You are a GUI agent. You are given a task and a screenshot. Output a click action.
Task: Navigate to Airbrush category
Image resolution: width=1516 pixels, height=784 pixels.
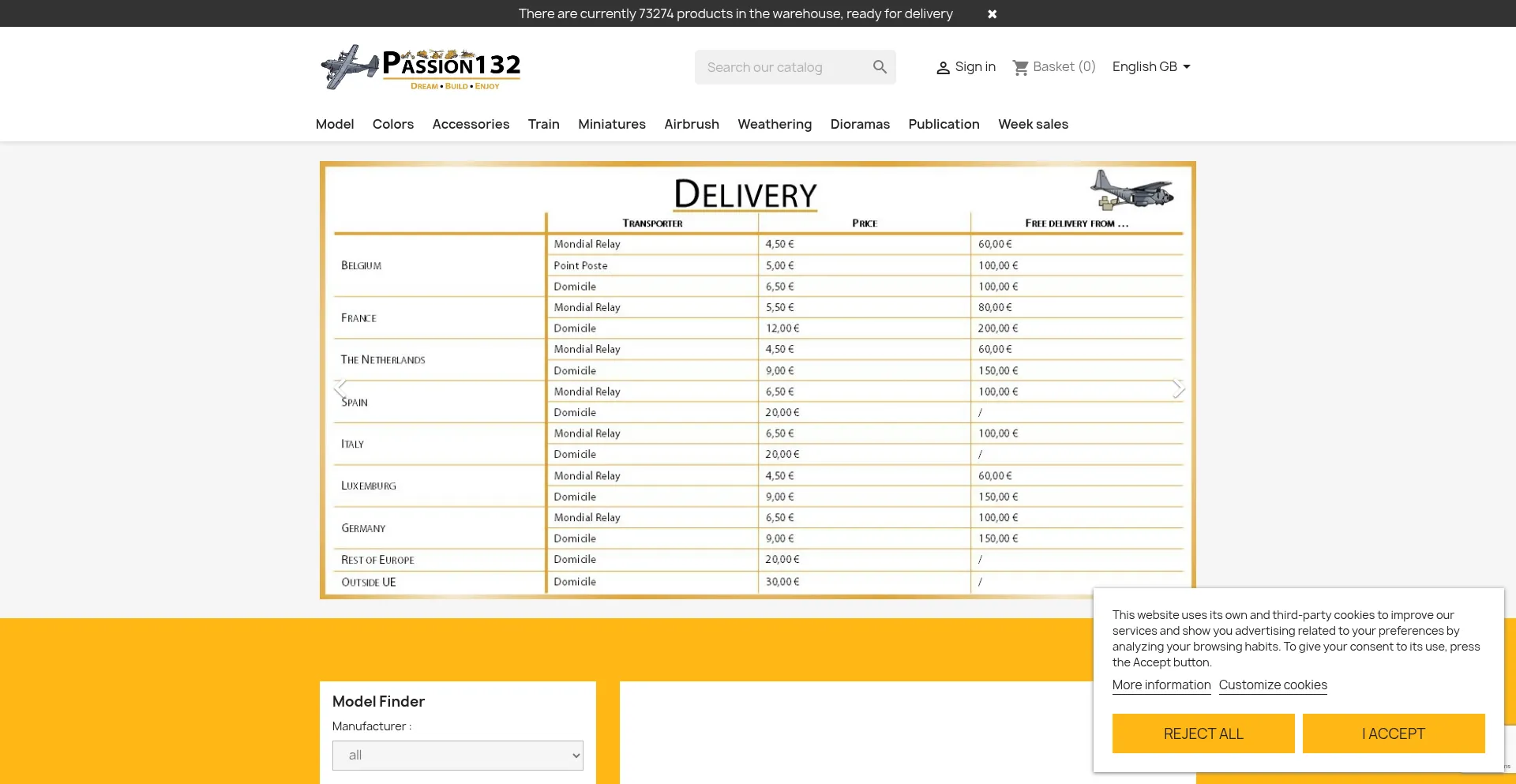[692, 125]
